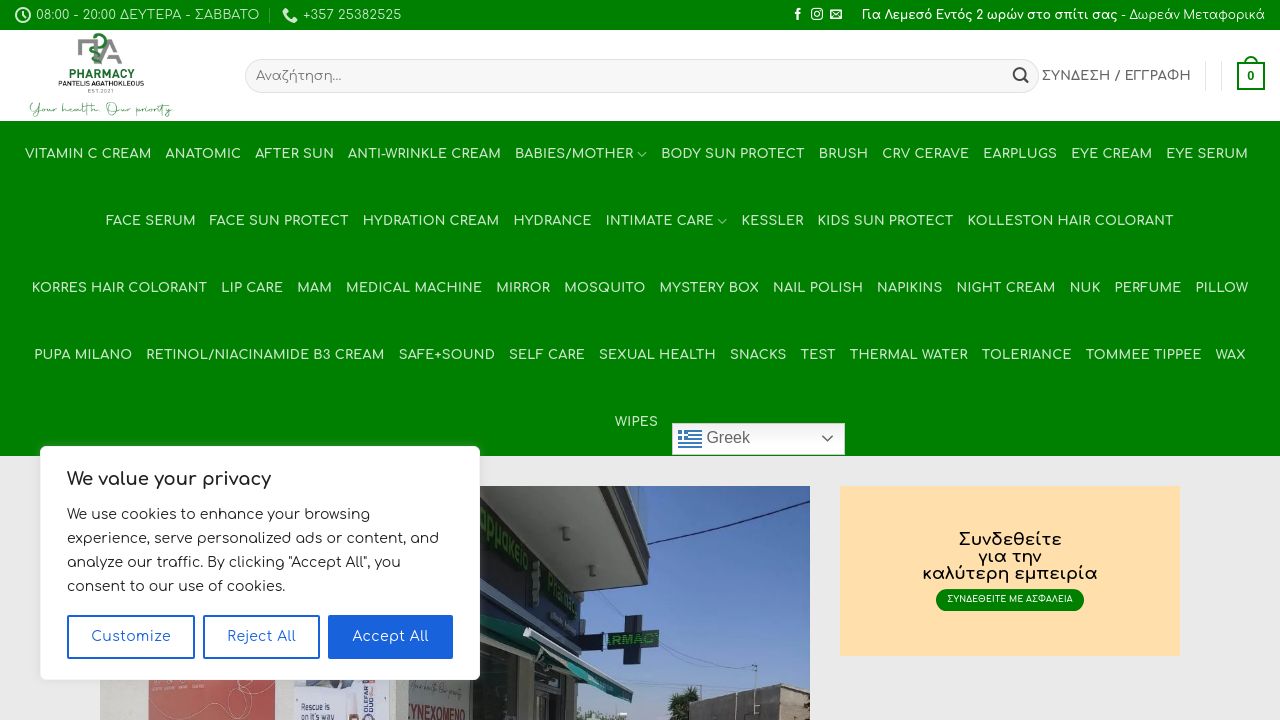Click the Pharmacy logo
The width and height of the screenshot is (1280, 720).
click(101, 75)
